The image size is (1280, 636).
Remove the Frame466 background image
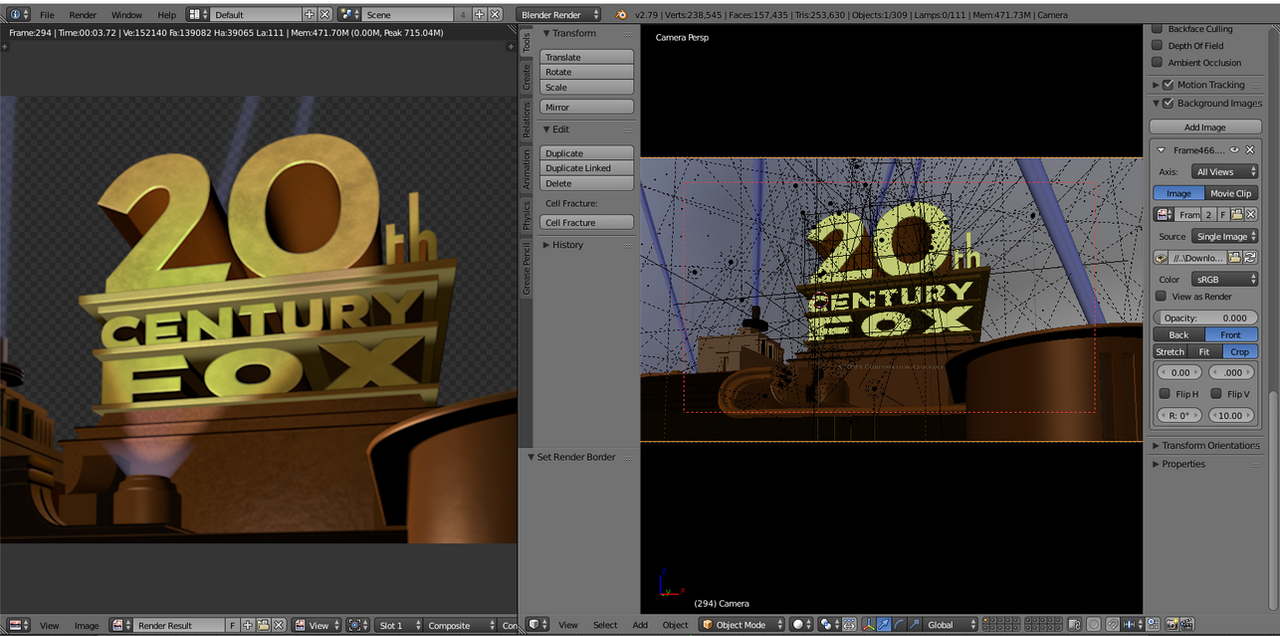1249,150
